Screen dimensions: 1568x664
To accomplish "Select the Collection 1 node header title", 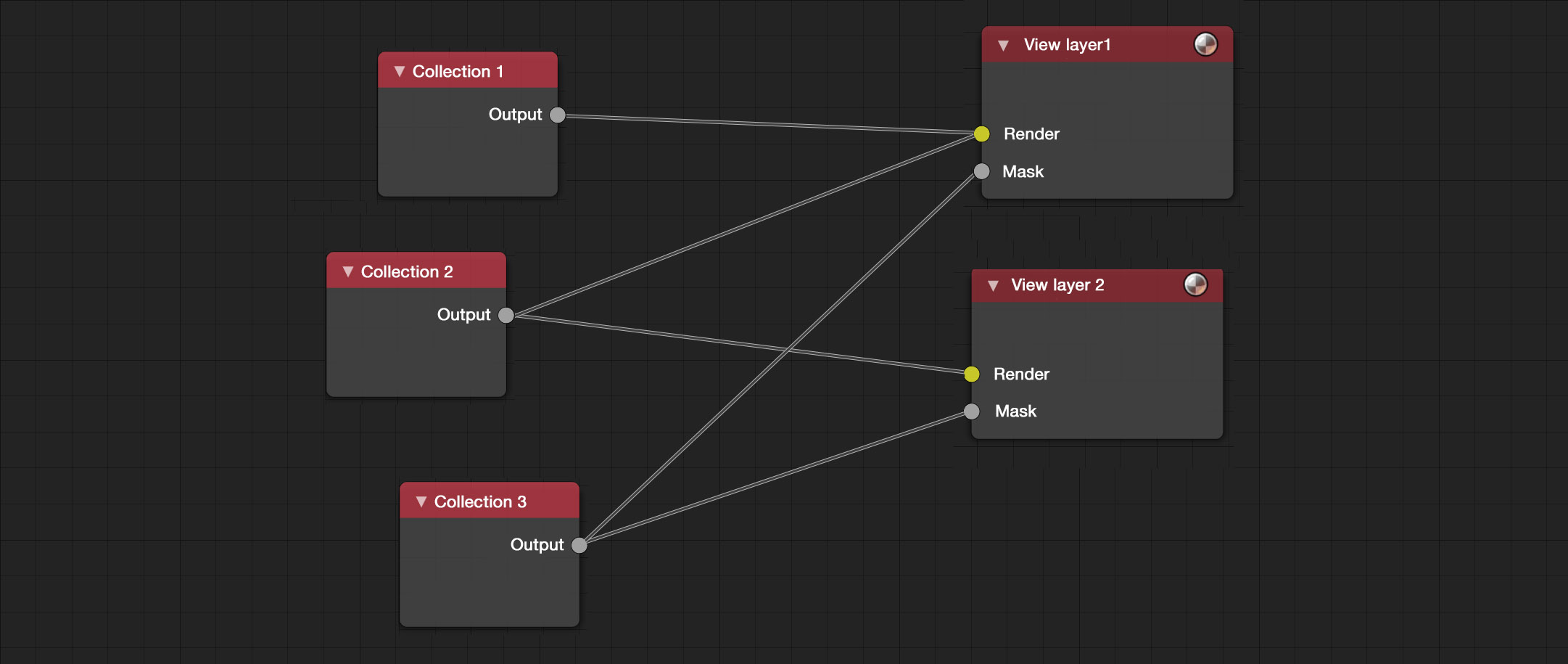I will pyautogui.click(x=458, y=71).
